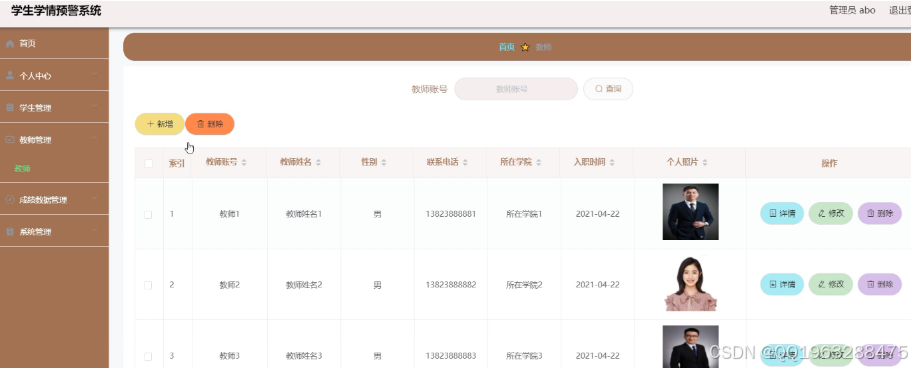Click phone number 13823888882
Image resolution: width=912 pixels, height=368 pixels.
pyautogui.click(x=451, y=285)
